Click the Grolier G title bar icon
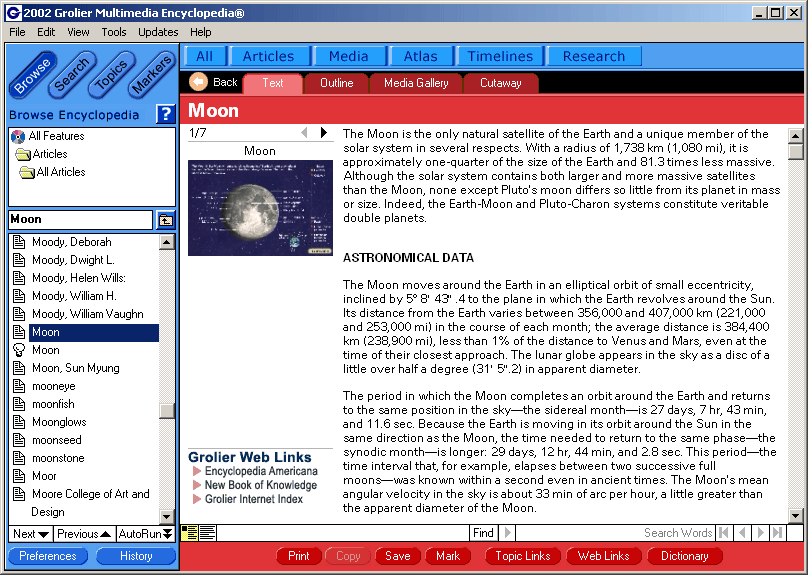 13,13
